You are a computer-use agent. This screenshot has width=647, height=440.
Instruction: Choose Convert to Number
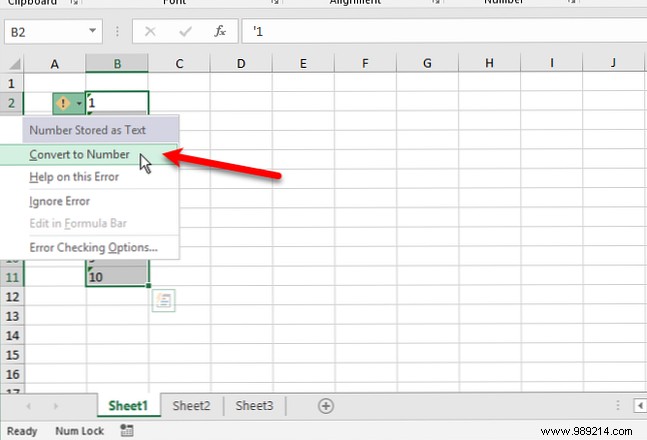pyautogui.click(x=89, y=154)
